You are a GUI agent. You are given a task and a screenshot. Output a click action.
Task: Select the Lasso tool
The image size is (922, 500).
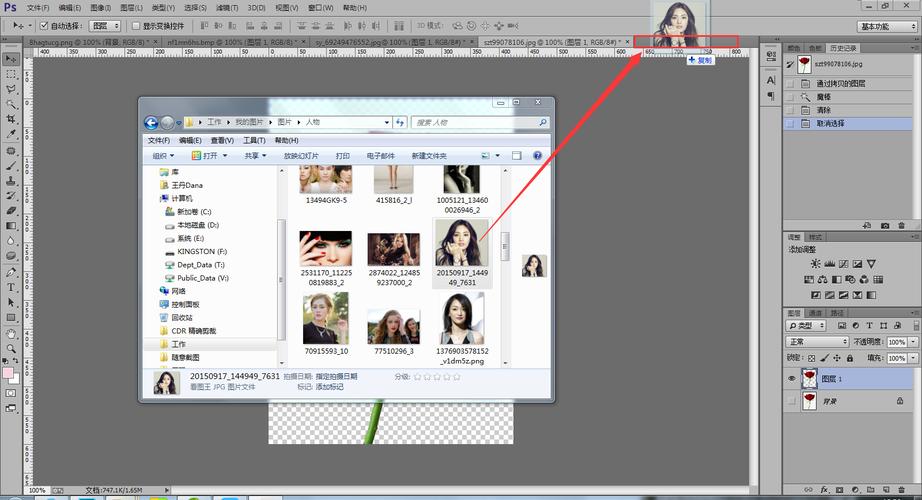tap(11, 89)
